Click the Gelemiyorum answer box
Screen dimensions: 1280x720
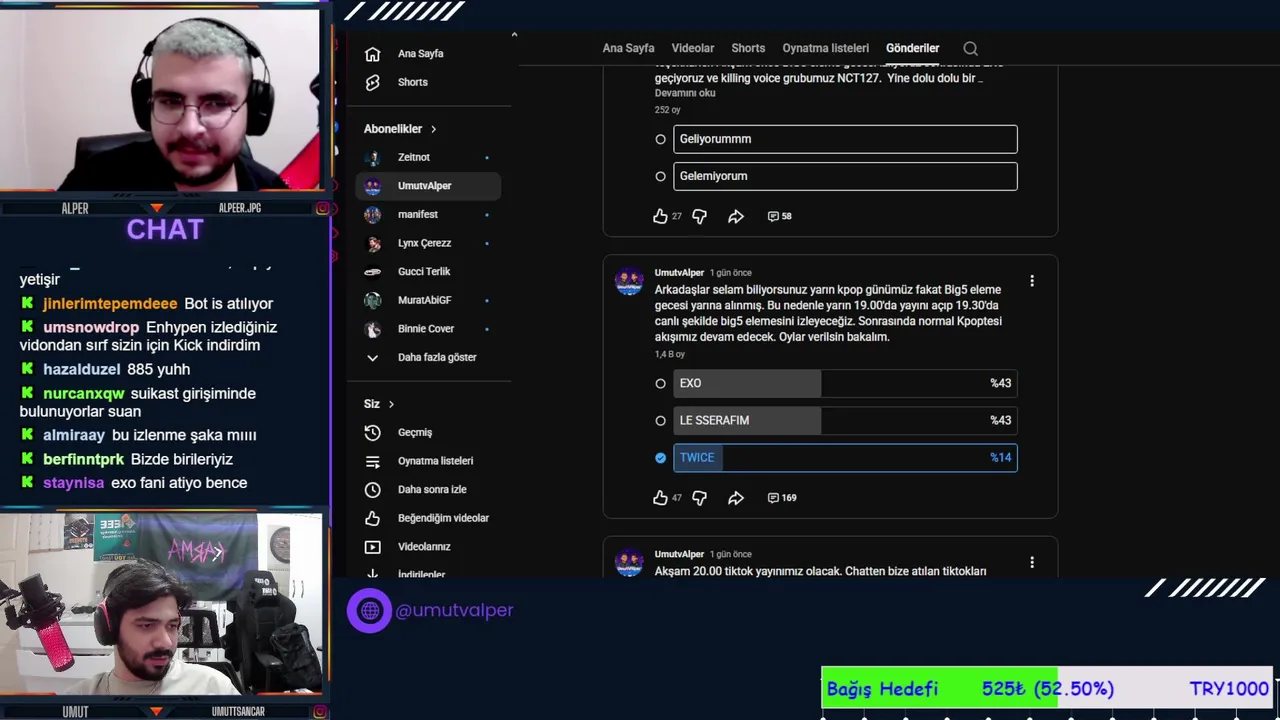point(845,176)
